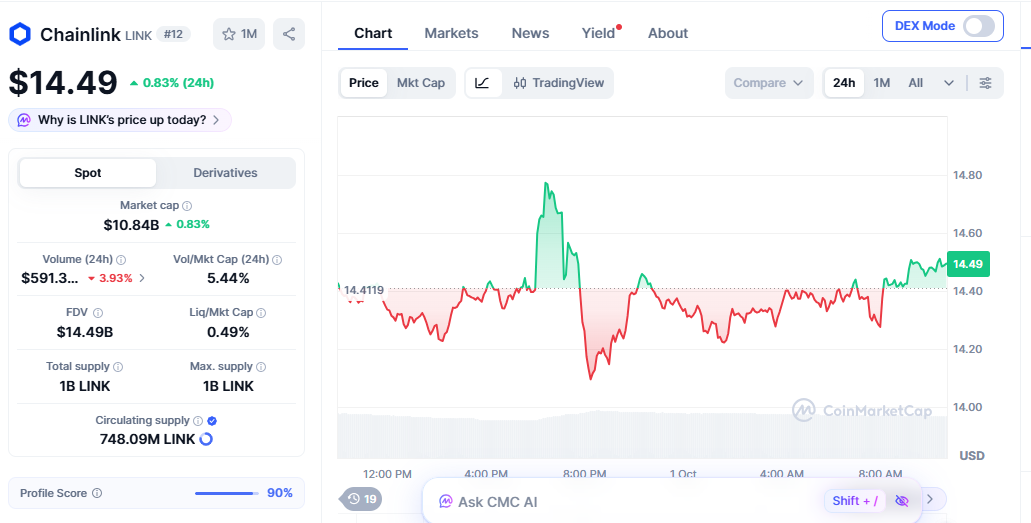
Task: Open Volume (24h) info icon
Action: click(x=121, y=260)
